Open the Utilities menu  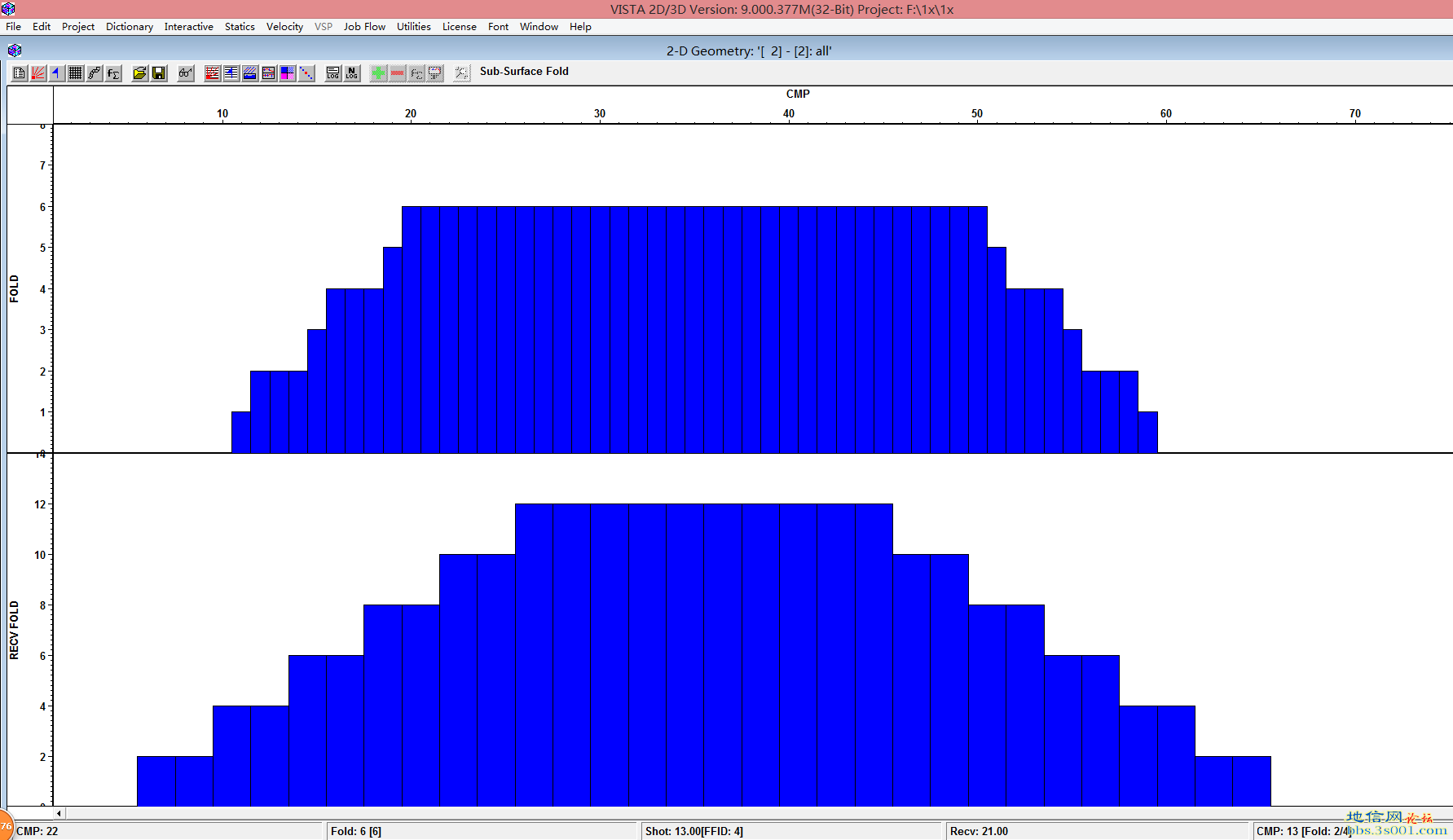coord(414,27)
